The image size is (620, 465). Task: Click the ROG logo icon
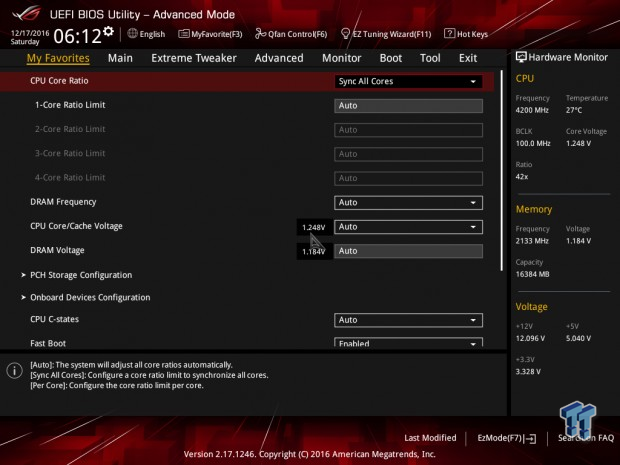tap(26, 14)
